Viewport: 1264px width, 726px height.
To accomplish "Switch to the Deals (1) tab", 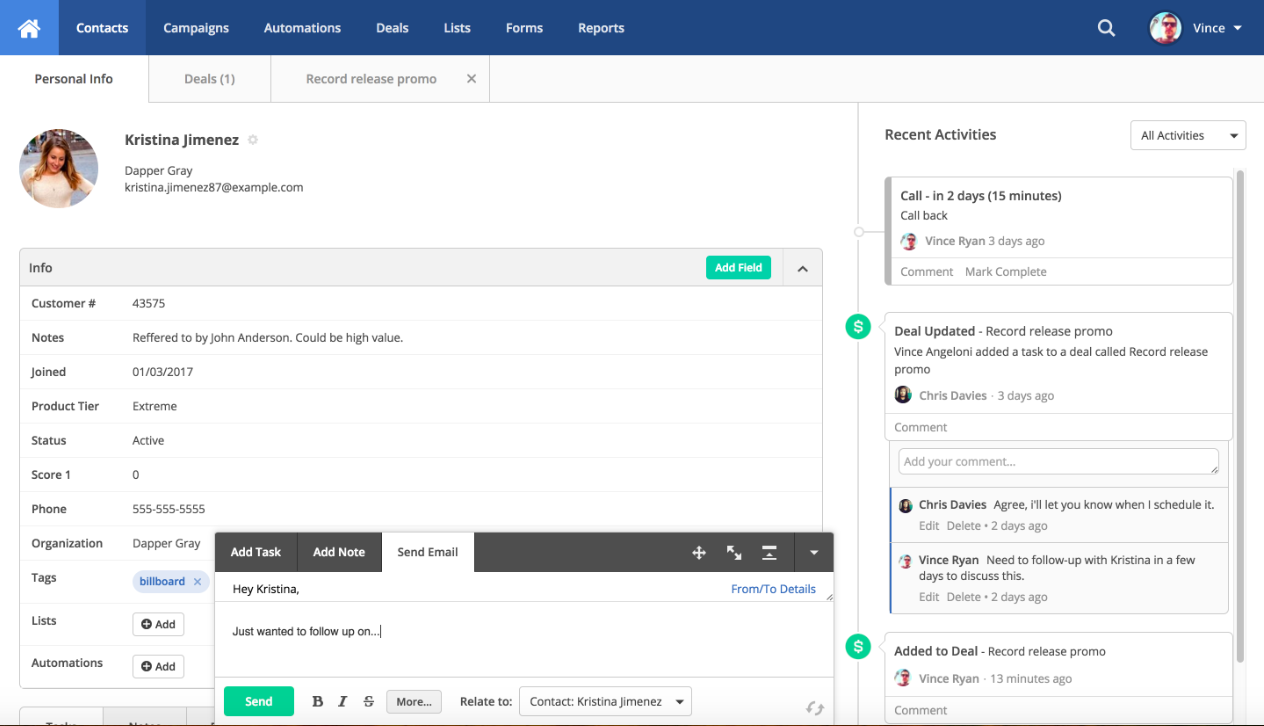I will [x=209, y=78].
